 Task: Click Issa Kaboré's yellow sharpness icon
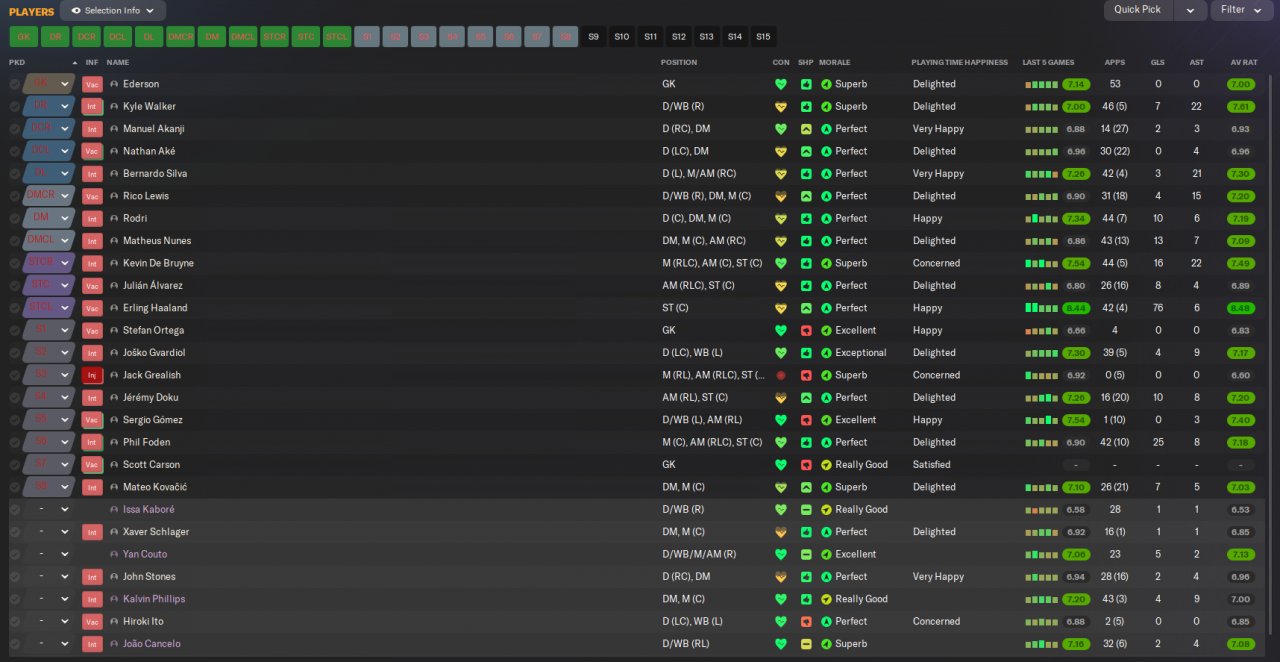[806, 510]
